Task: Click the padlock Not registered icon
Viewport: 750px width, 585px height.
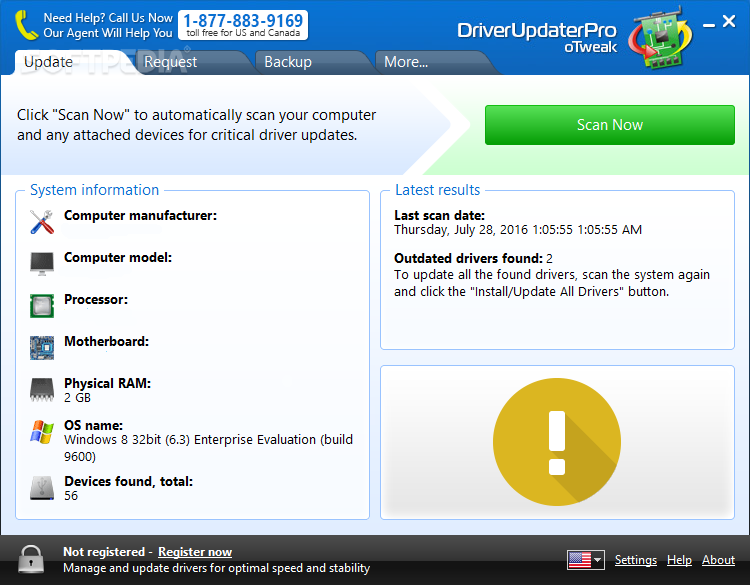Action: 31,559
